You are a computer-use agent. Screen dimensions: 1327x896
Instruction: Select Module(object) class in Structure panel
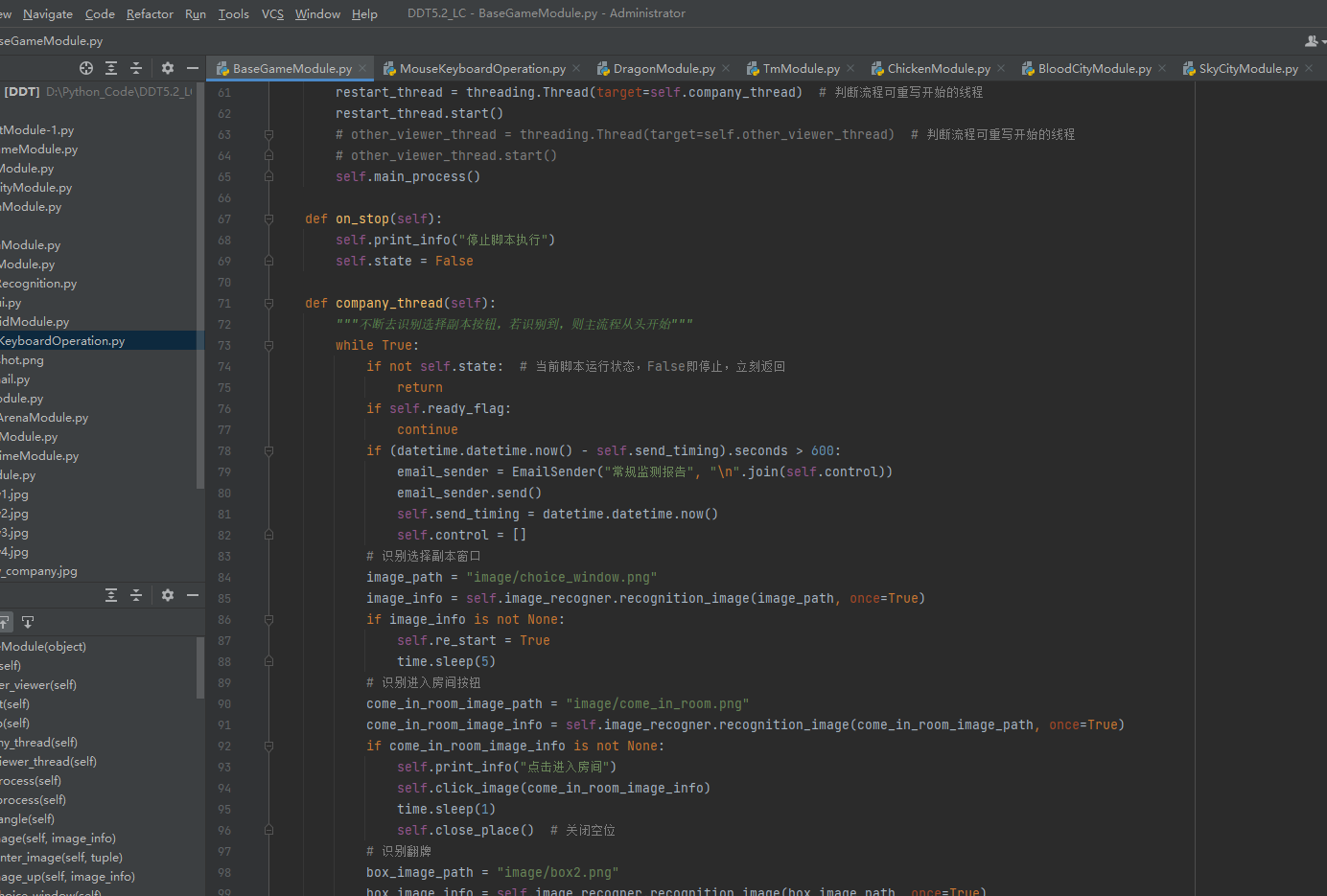[43, 647]
